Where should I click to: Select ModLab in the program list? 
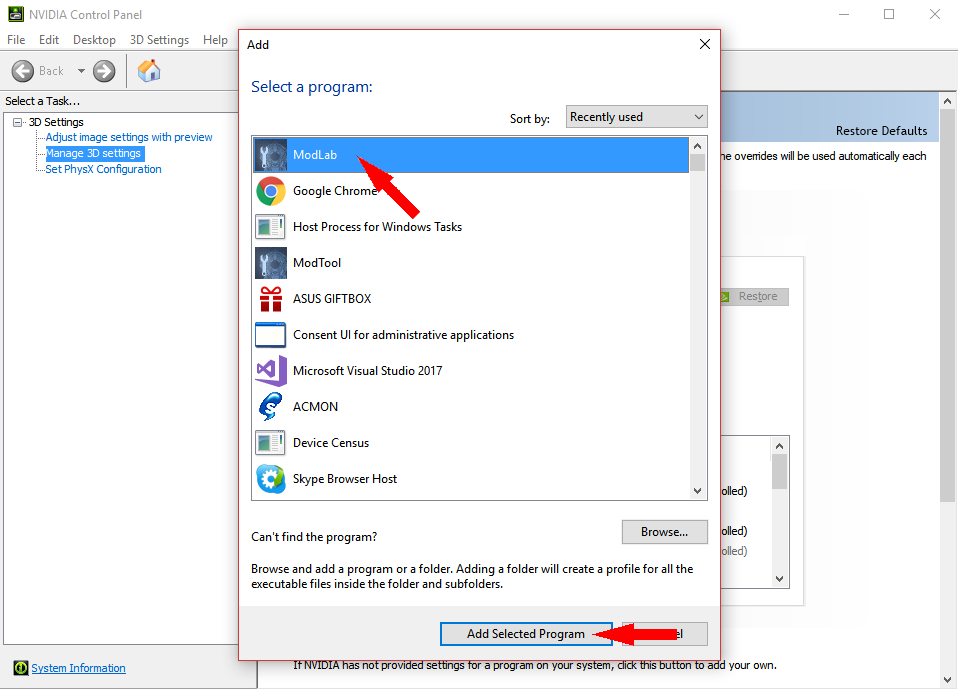470,155
